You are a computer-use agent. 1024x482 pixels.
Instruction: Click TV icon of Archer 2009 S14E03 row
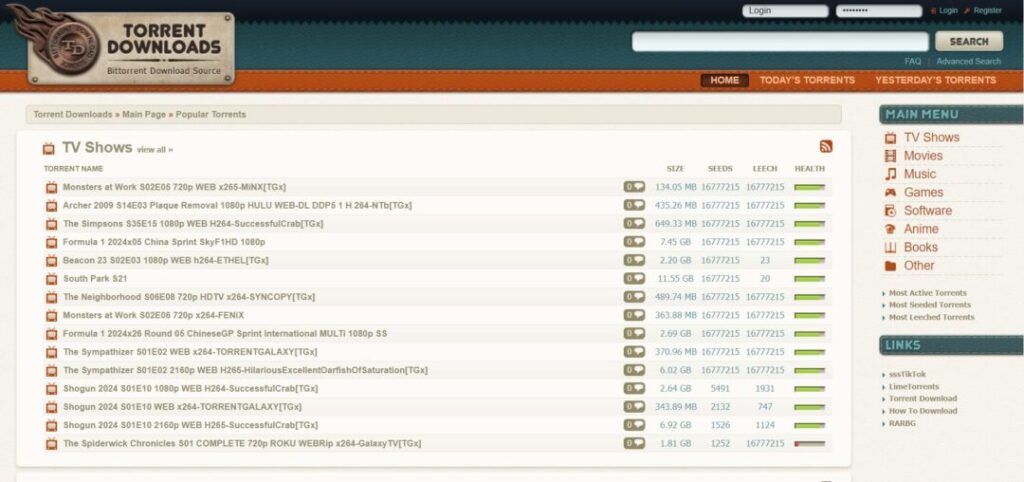tap(52, 206)
